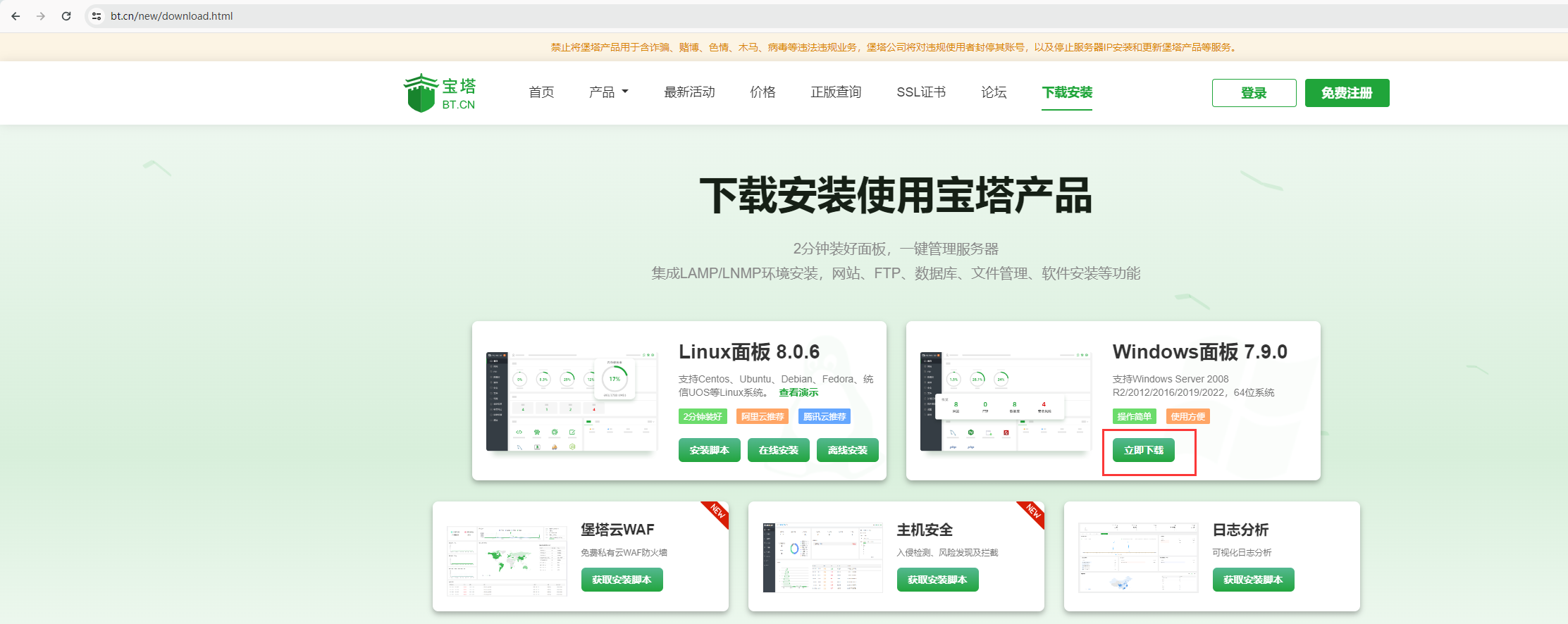
Task: Click the orange warning notice banner text
Action: coord(895,47)
